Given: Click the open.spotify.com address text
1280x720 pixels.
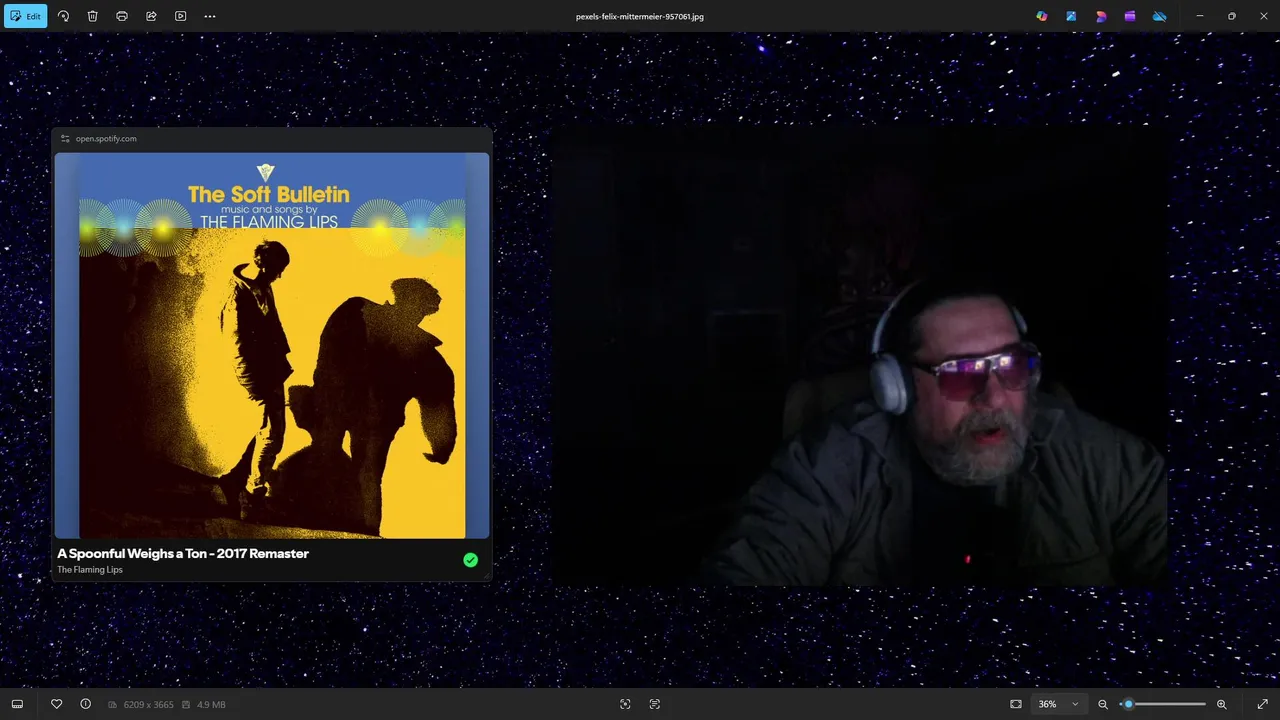Looking at the screenshot, I should coord(106,139).
